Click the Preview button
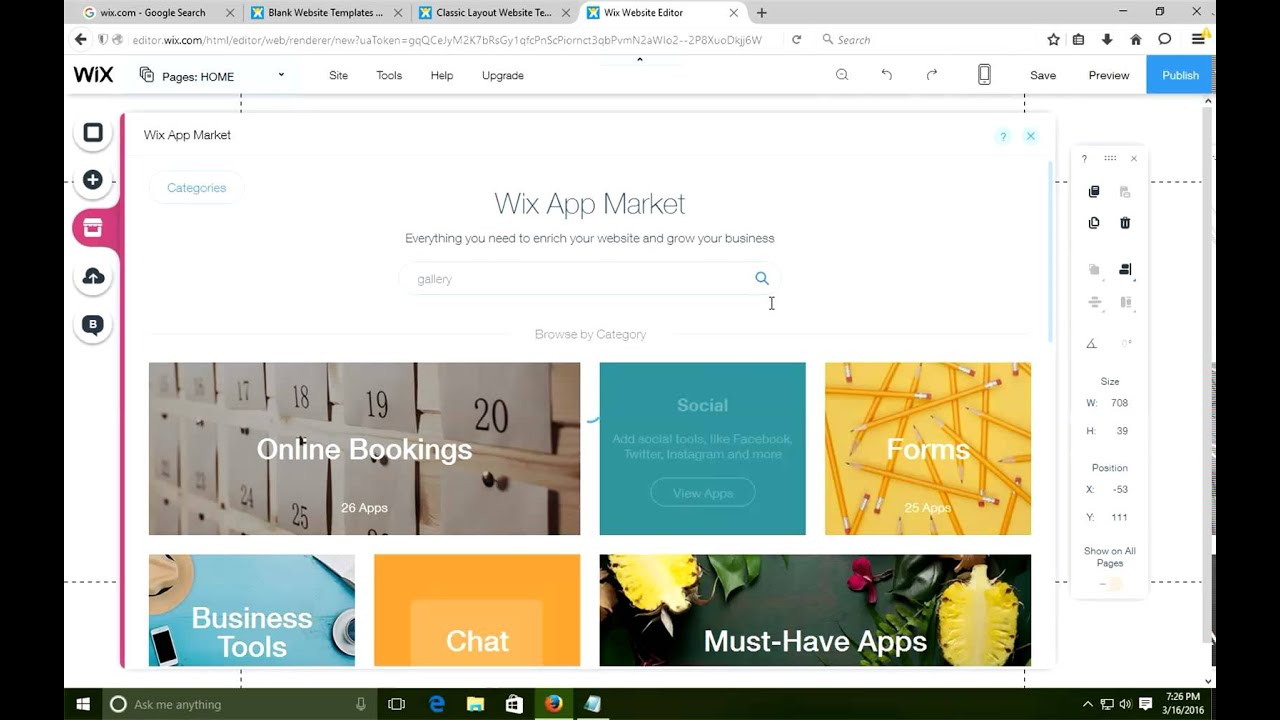Screen dimensions: 1280x720 pyautogui.click(x=1109, y=76)
